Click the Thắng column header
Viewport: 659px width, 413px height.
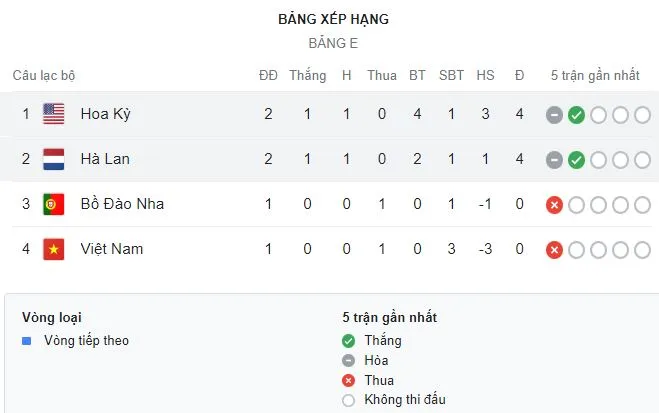tap(307, 75)
